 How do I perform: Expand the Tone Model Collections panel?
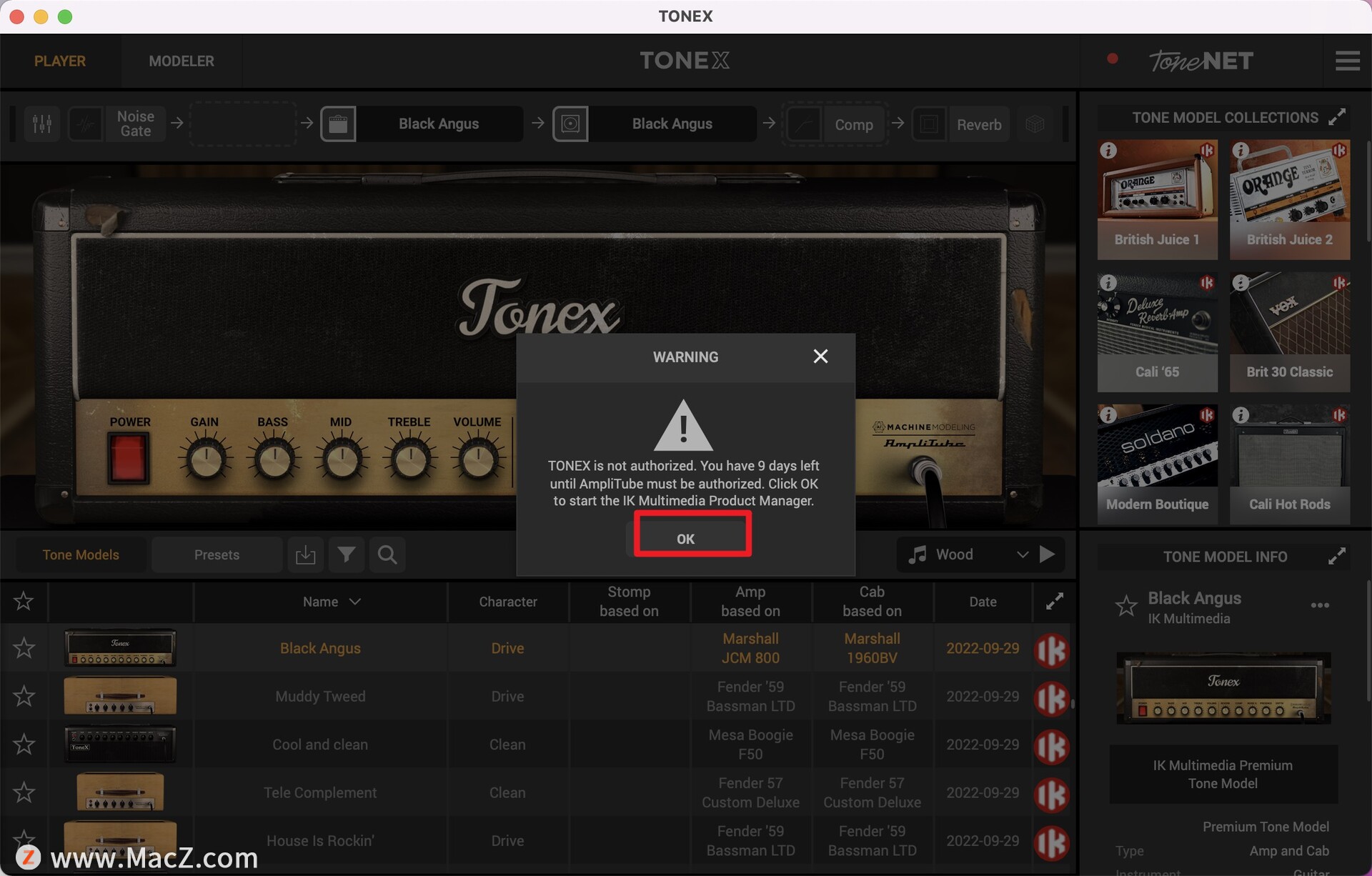(1336, 117)
